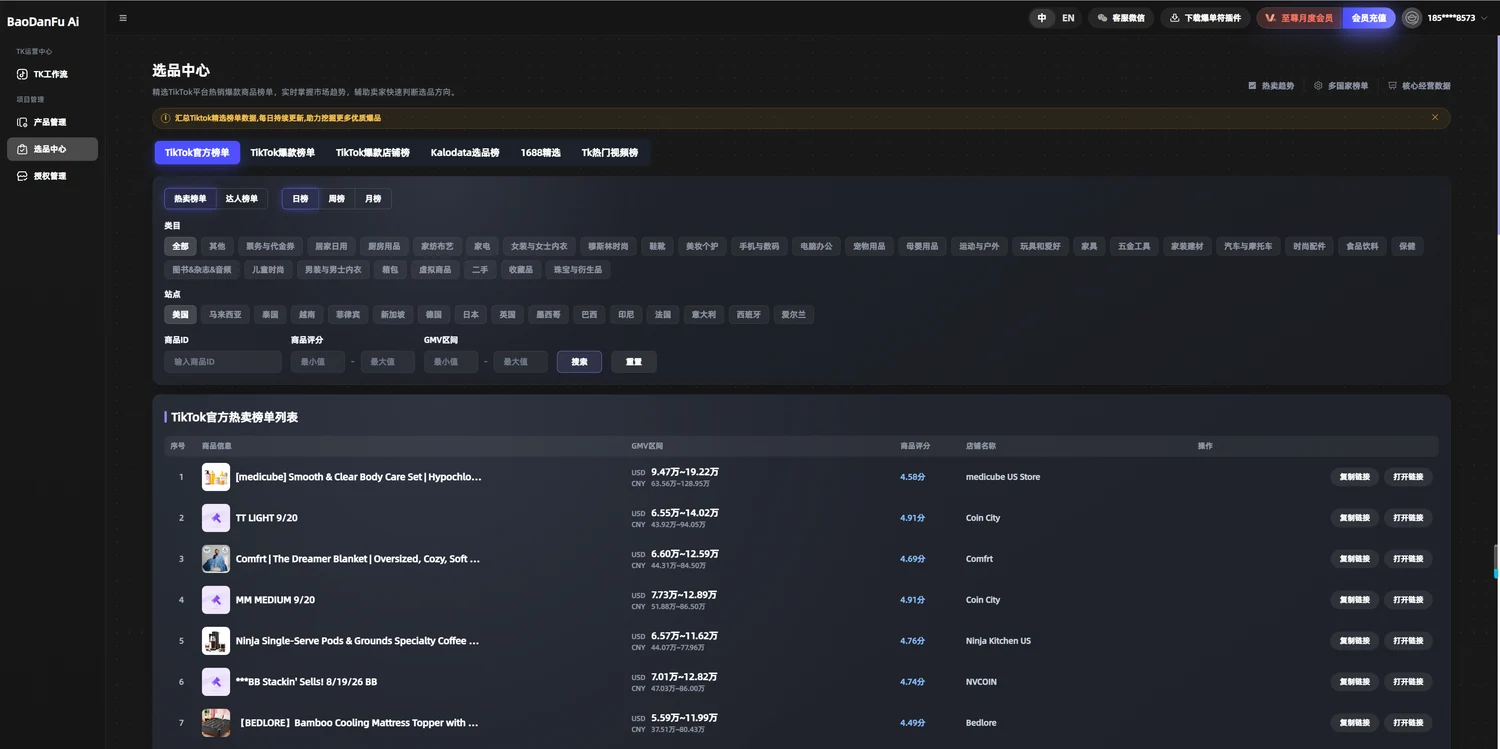
Task: Open the 1688精选 tab
Action: tap(541, 153)
